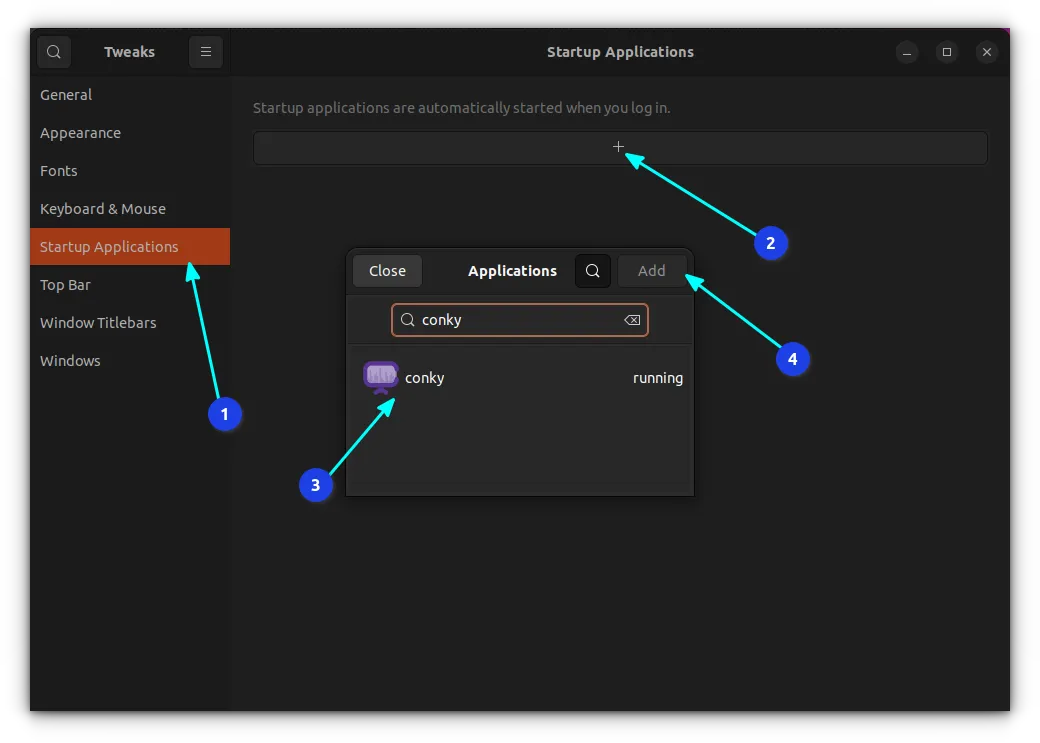
Task: Toggle the search icon in the Applications dialog
Action: (x=592, y=270)
